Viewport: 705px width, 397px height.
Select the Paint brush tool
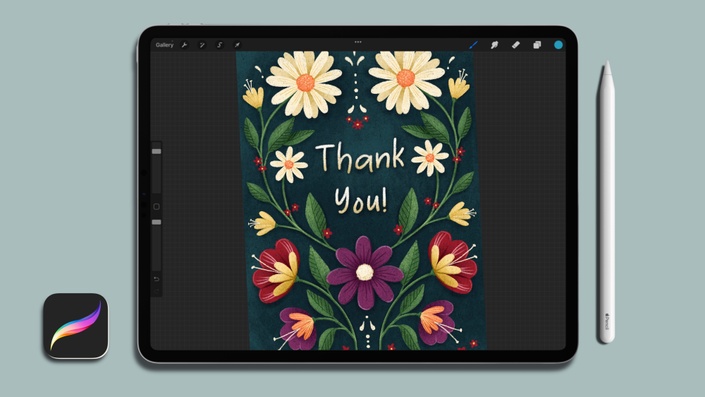pyautogui.click(x=473, y=45)
